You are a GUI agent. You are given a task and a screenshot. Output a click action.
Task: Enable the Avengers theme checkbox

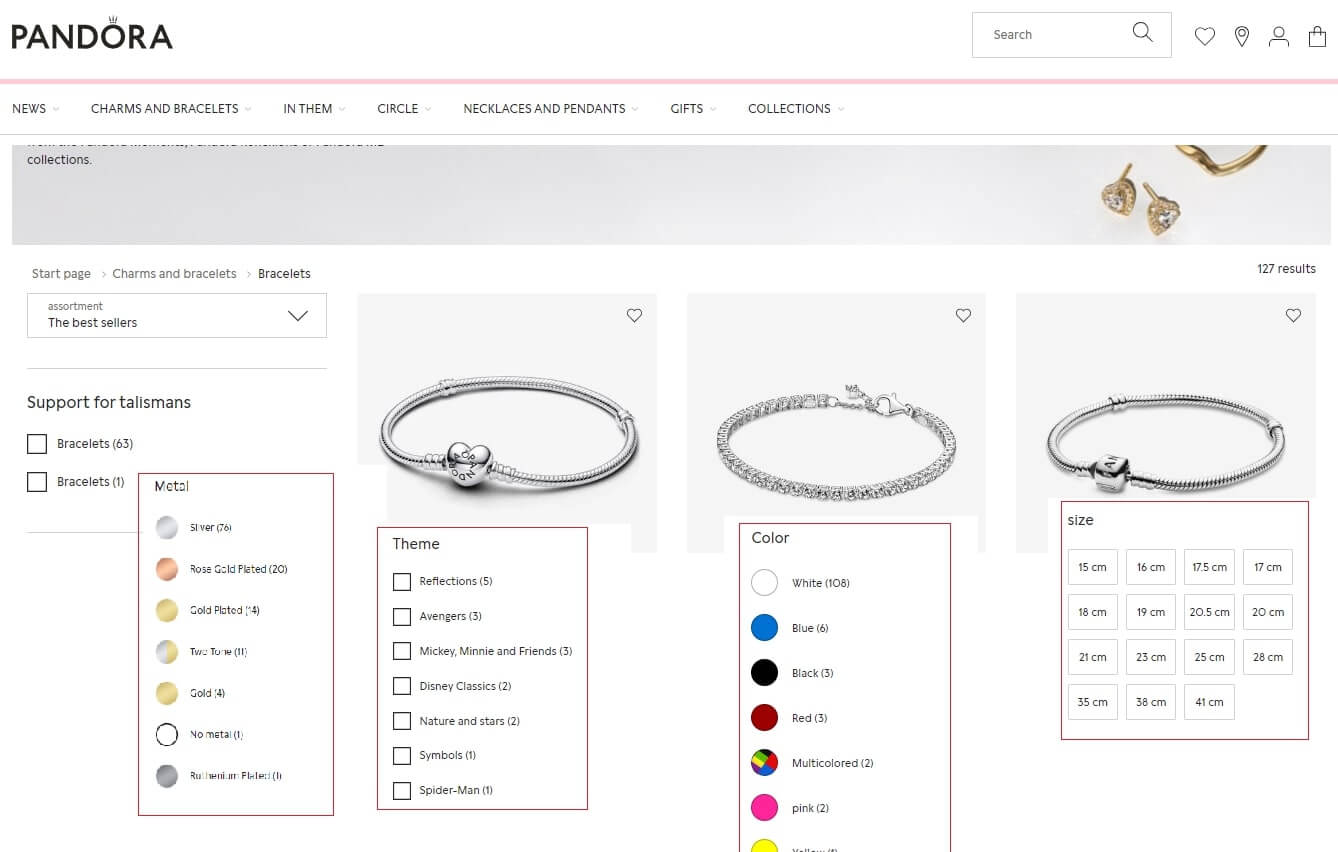click(402, 616)
